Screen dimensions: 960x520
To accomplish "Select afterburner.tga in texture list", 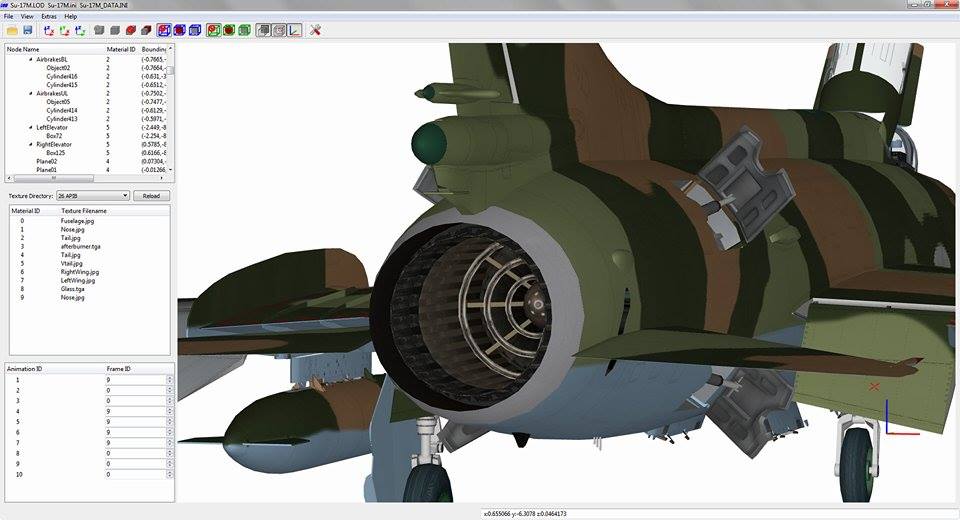I will click(x=80, y=246).
